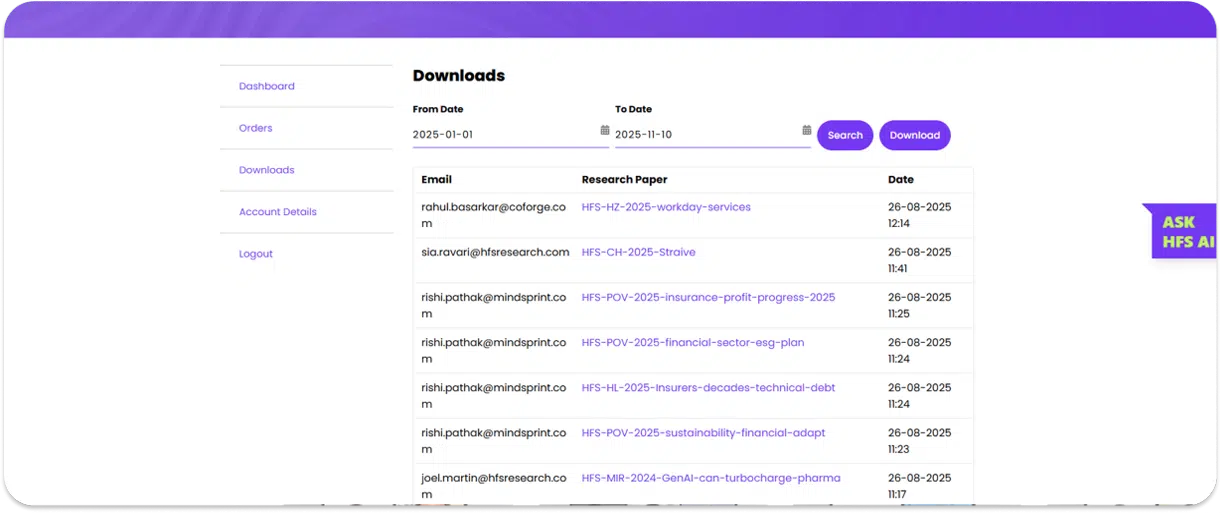
Task: Open HFS-MIR-2024-GenAI-can-turbocharge-pharma link
Action: point(710,478)
